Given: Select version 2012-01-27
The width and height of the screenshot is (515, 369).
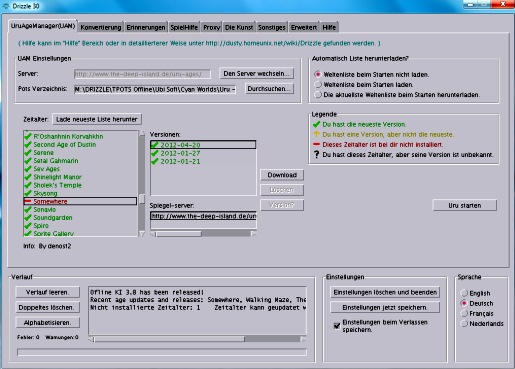Looking at the screenshot, I should [203, 153].
